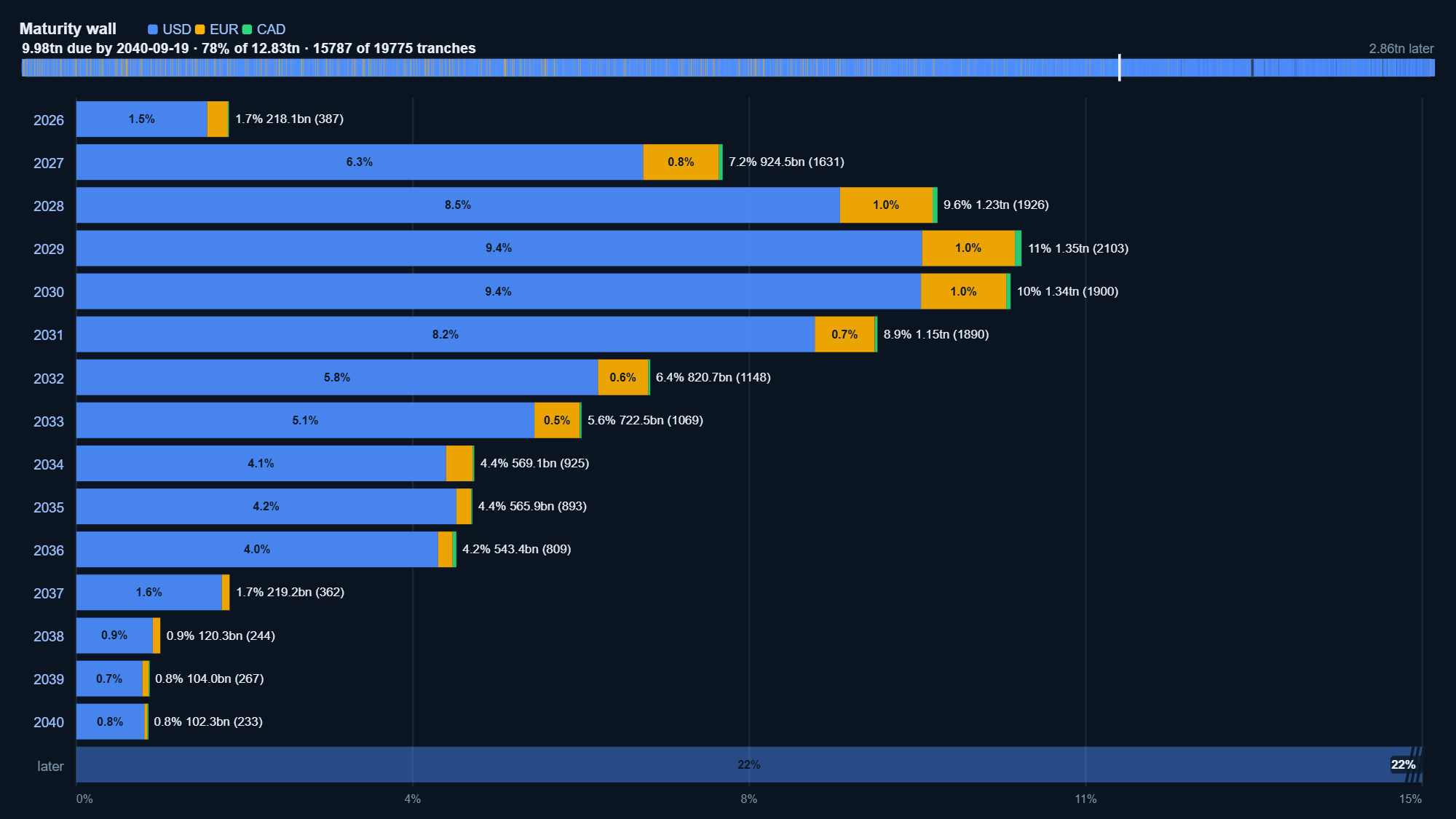Image resolution: width=1456 pixels, height=819 pixels.
Task: Click the 2031 year label
Action: pos(49,335)
